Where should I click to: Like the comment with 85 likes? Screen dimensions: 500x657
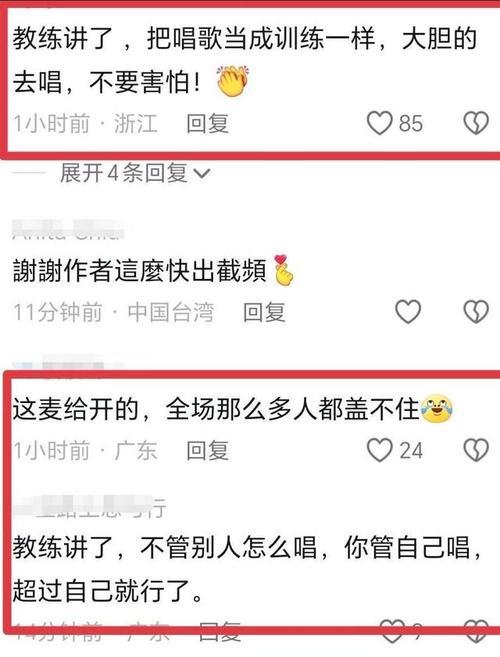pyautogui.click(x=380, y=123)
